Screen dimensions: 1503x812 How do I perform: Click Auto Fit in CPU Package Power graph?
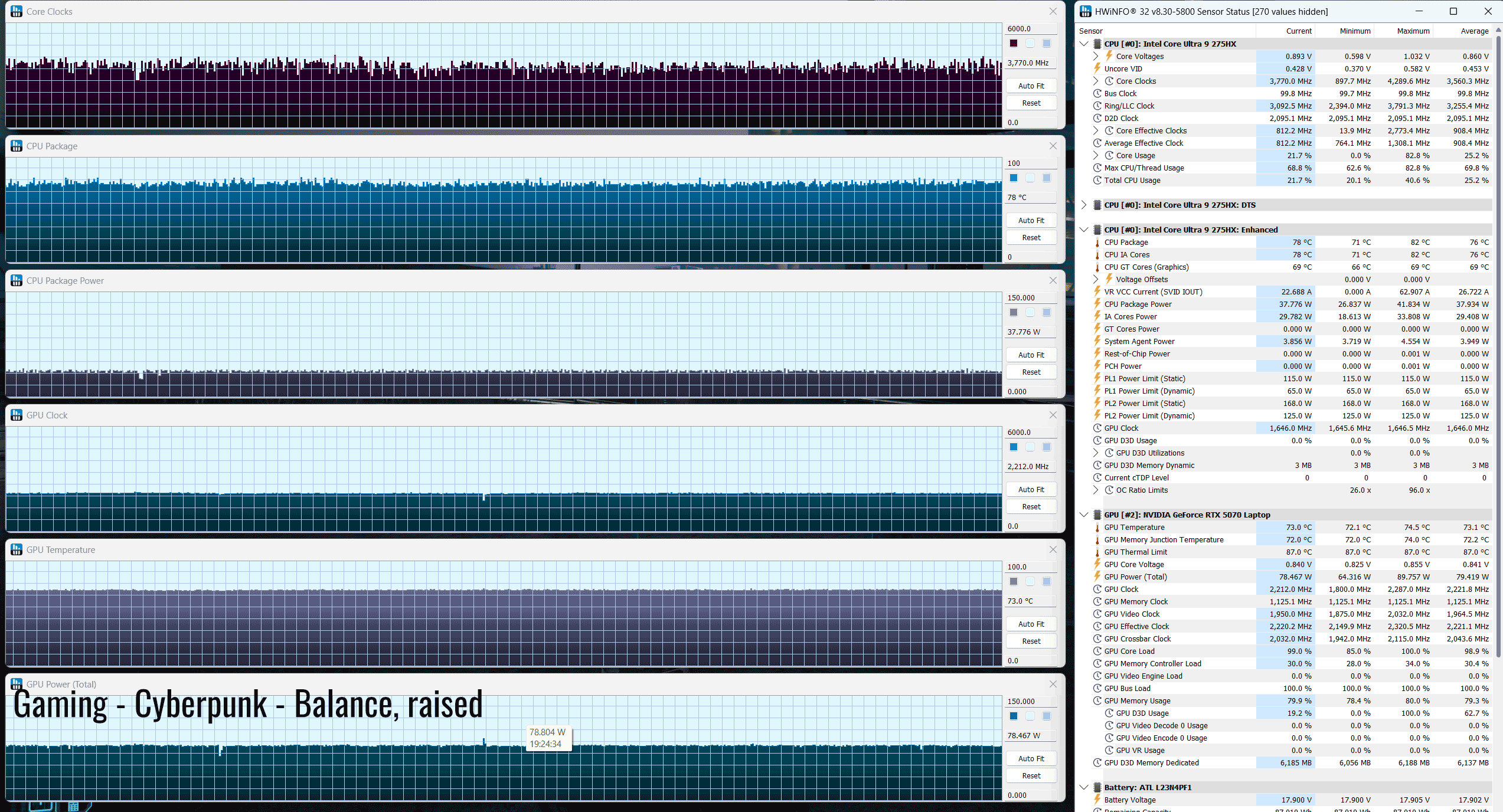point(1031,355)
